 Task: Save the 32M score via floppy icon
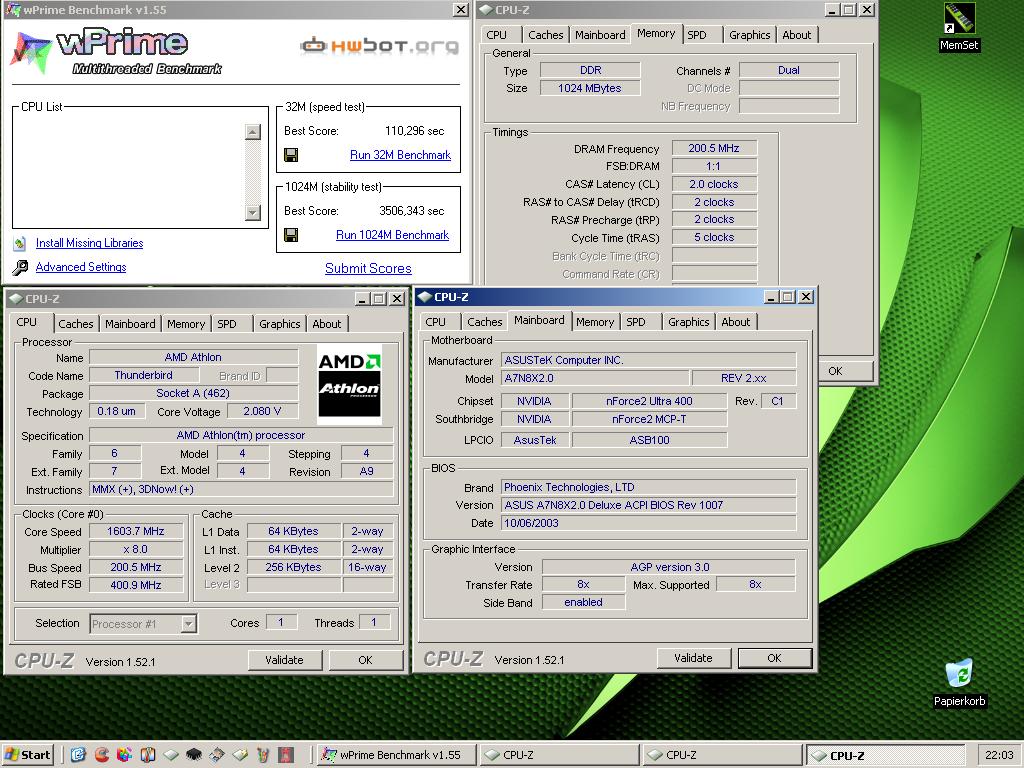click(x=291, y=155)
